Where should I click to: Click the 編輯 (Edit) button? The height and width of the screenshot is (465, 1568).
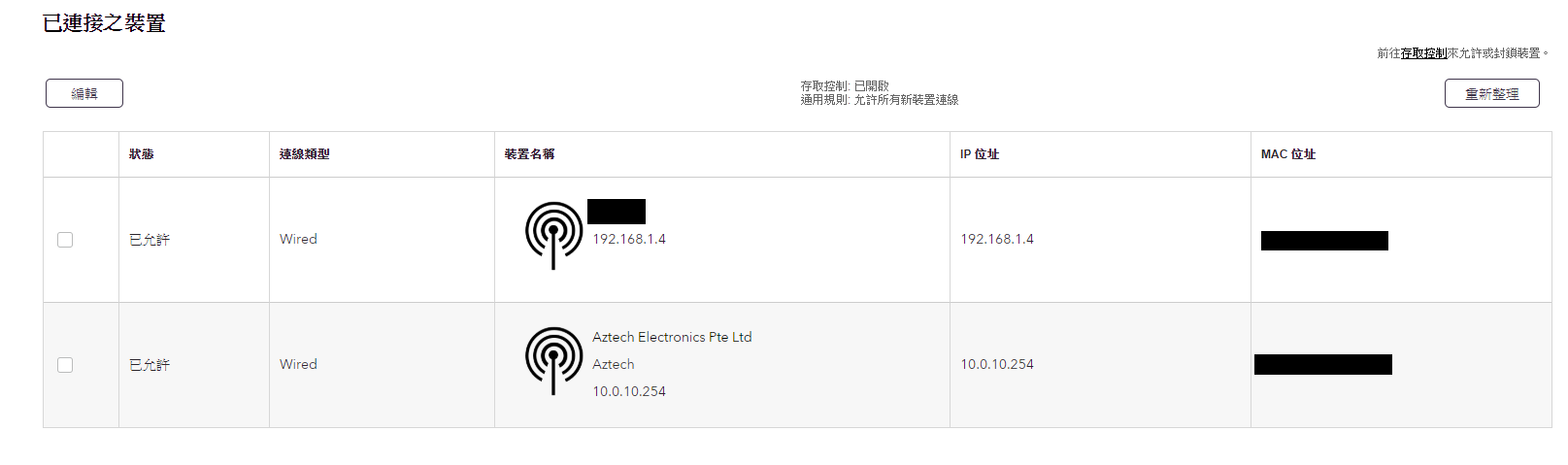84,93
